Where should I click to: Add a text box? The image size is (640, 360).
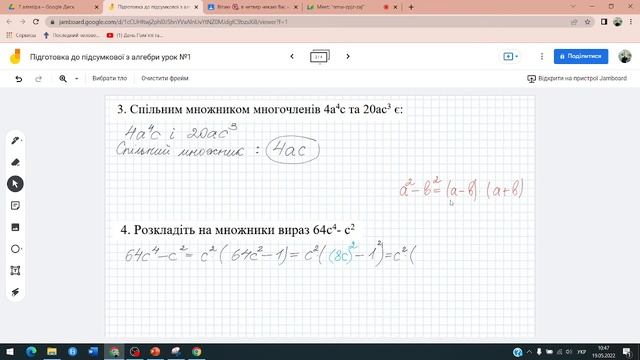tap(16, 271)
